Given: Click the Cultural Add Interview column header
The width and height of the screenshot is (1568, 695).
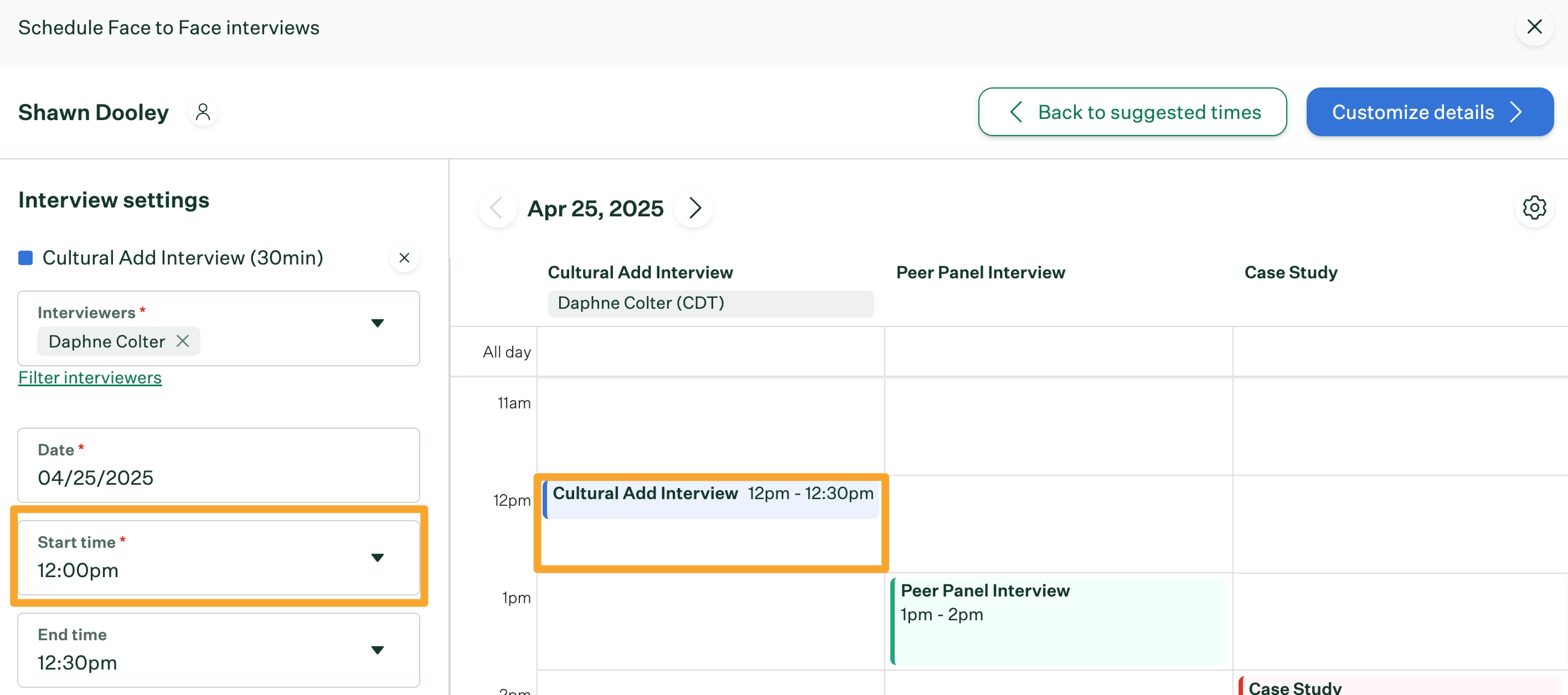Looking at the screenshot, I should pos(640,273).
